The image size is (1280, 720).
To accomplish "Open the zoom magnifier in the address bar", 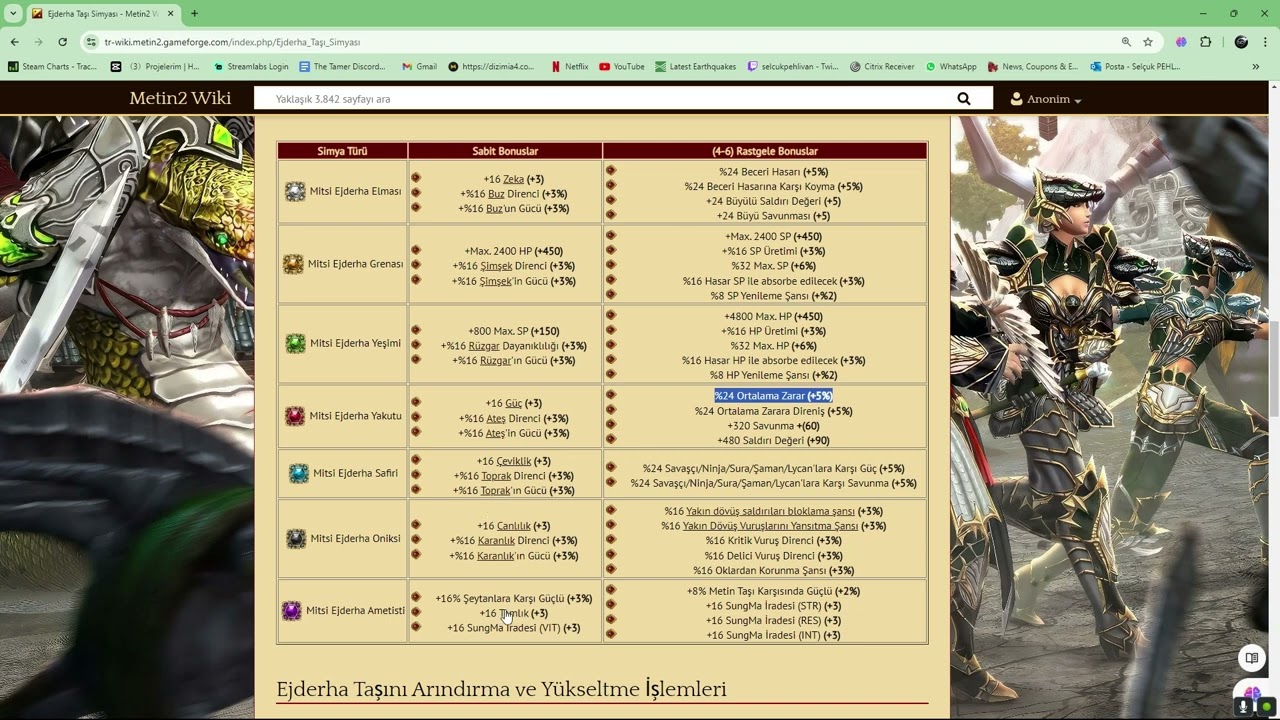I will (1126, 42).
